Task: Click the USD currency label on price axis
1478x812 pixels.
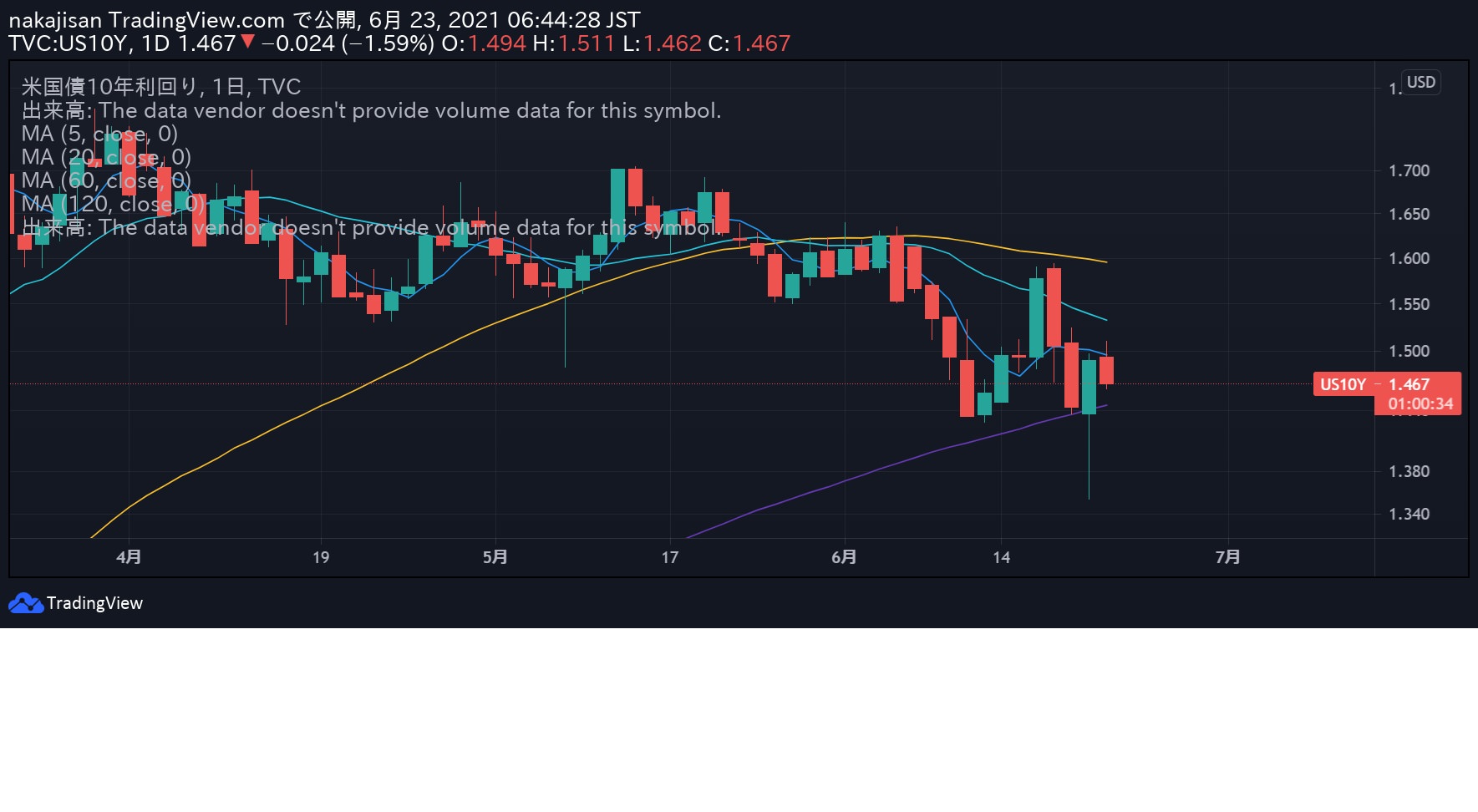Action: [x=1420, y=82]
